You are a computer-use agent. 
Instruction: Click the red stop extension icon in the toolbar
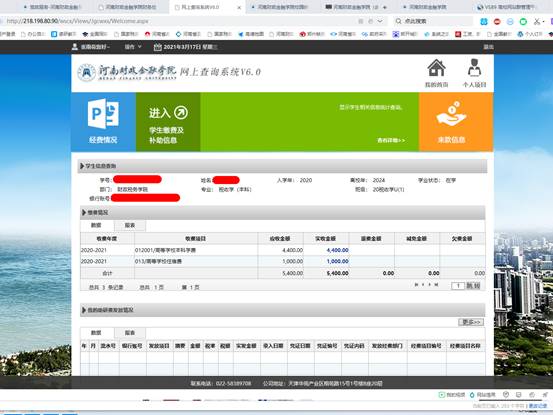point(497,22)
